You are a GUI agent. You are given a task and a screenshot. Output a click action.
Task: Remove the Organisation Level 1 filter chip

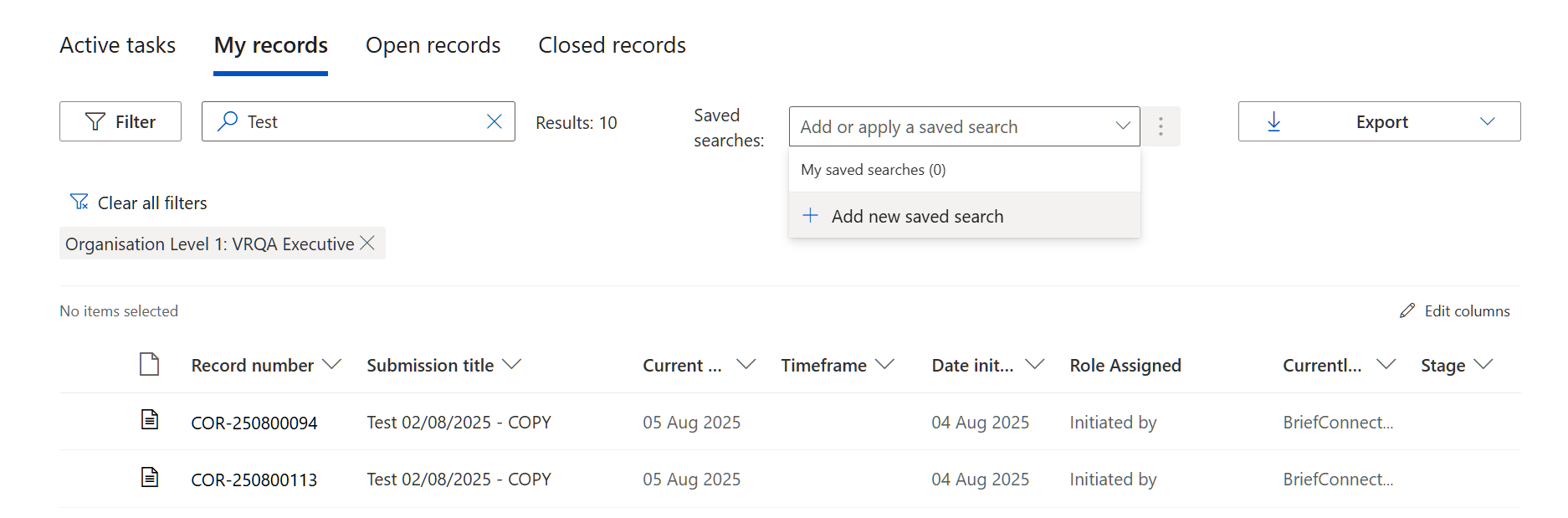click(367, 244)
